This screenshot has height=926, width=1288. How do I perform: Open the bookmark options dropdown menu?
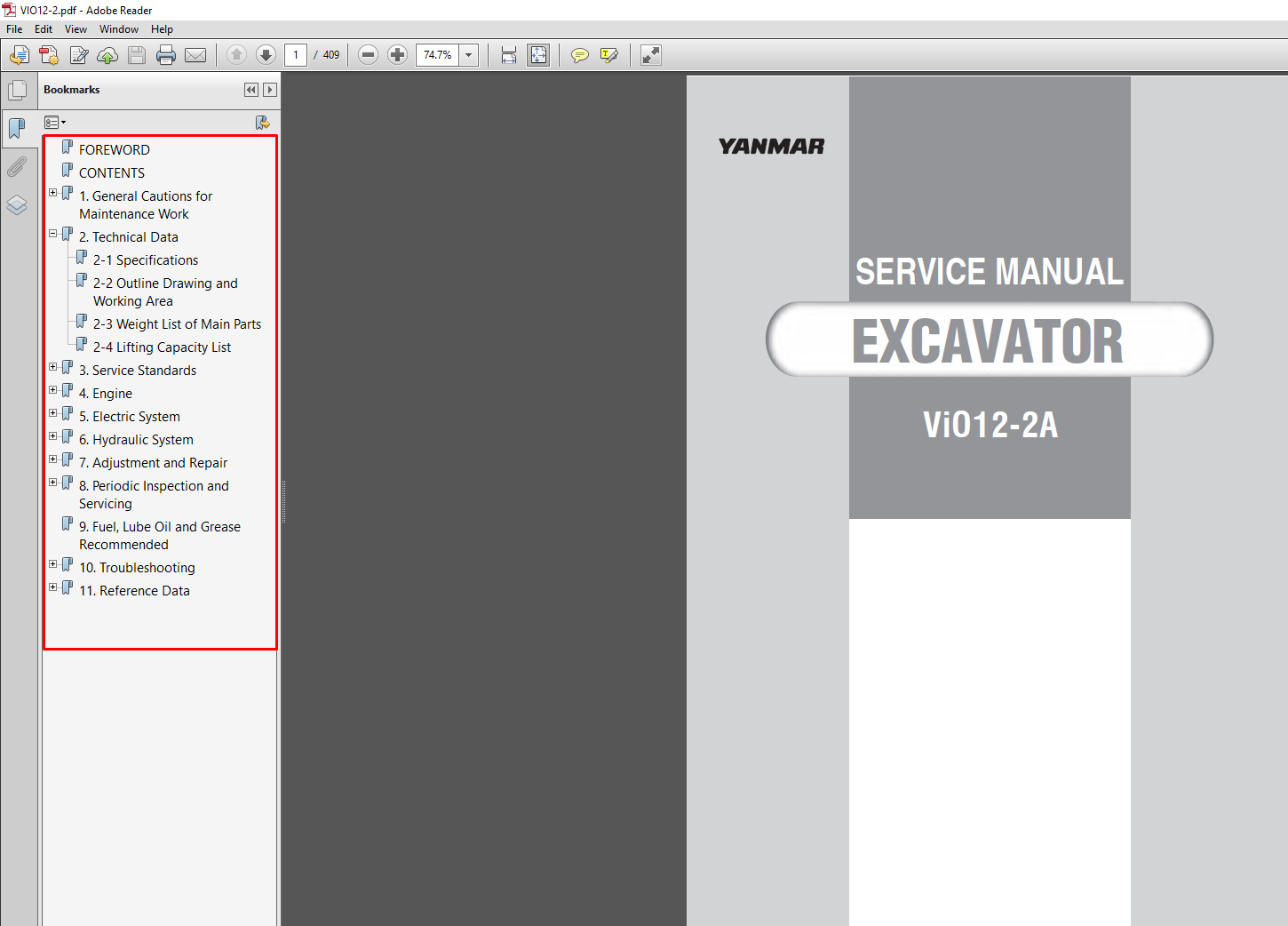pyautogui.click(x=55, y=123)
